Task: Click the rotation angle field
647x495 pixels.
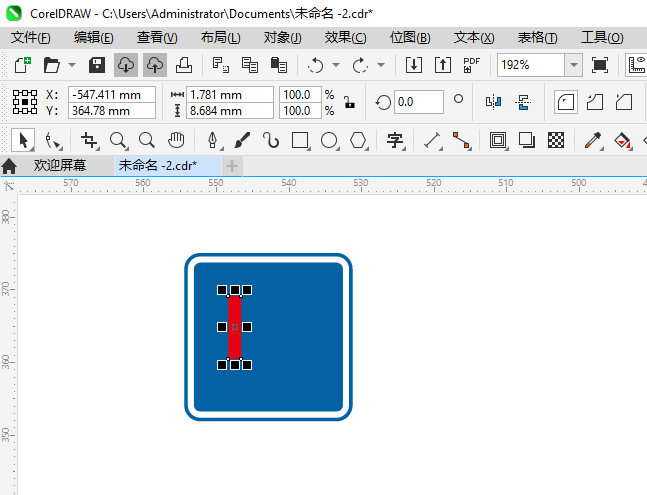Action: [419, 102]
